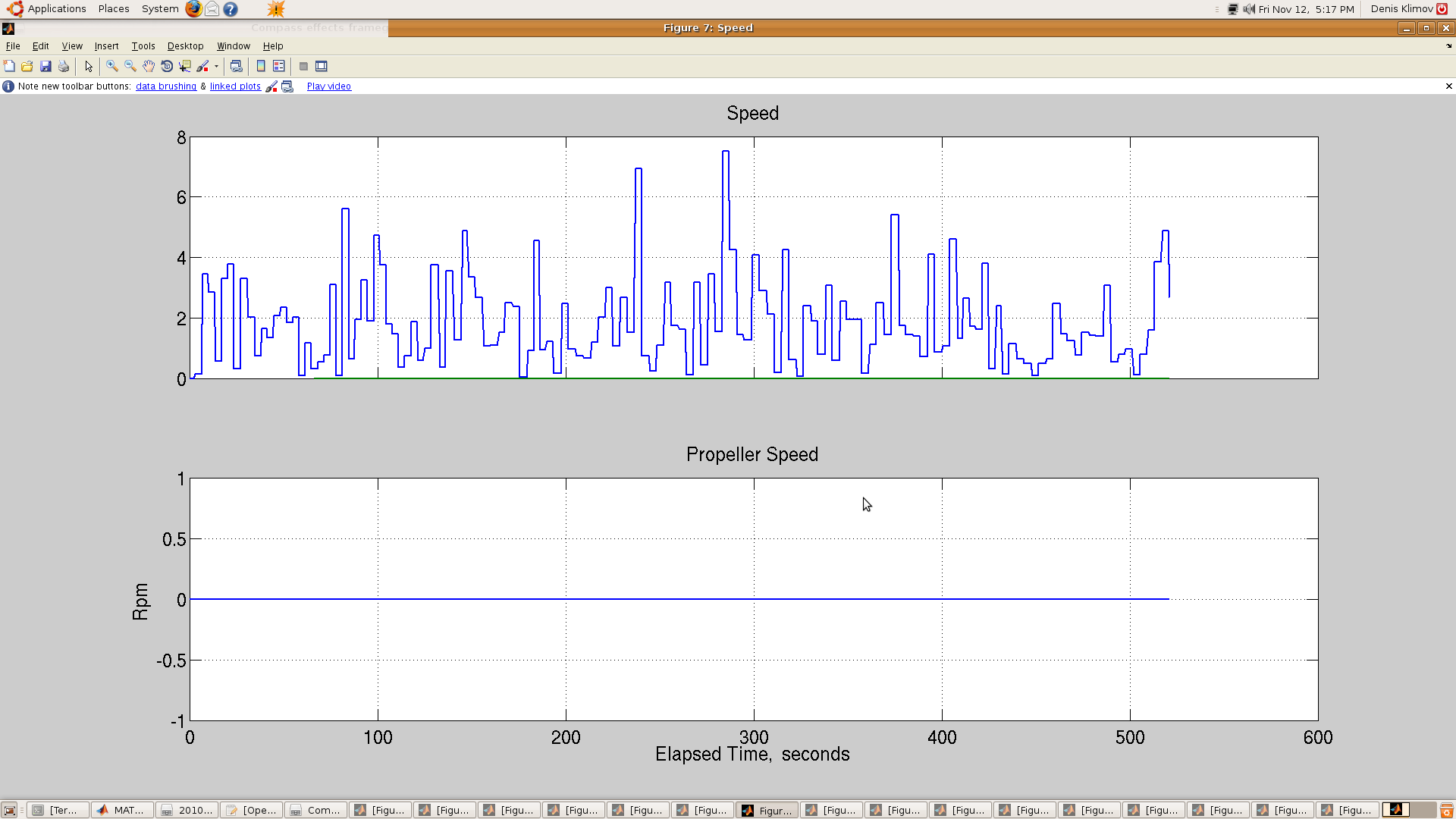The image size is (1456, 819).
Task: Click the 'Elapsed Time, seconds' axis label
Action: tap(752, 755)
